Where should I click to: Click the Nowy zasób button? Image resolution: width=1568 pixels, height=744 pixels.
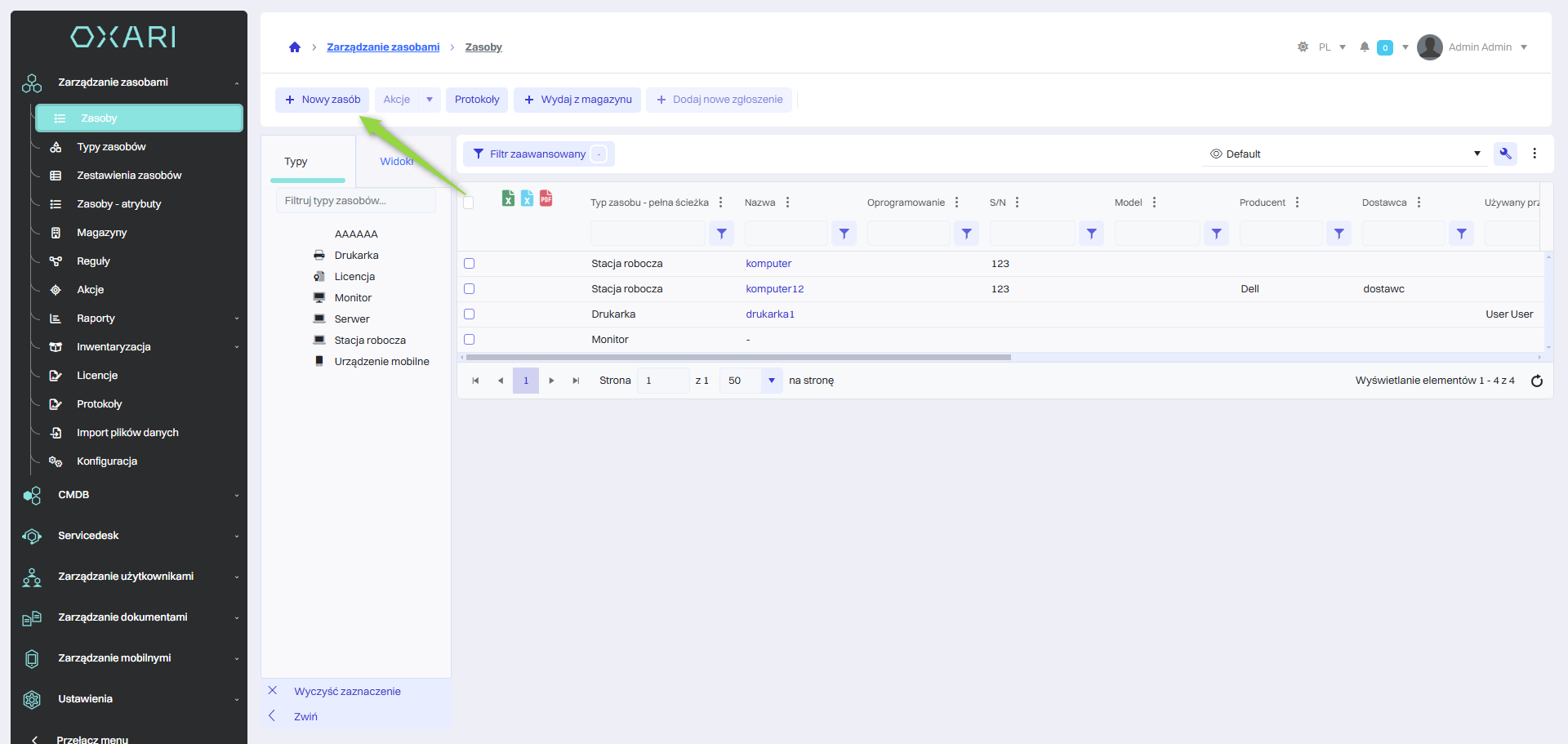pos(323,100)
